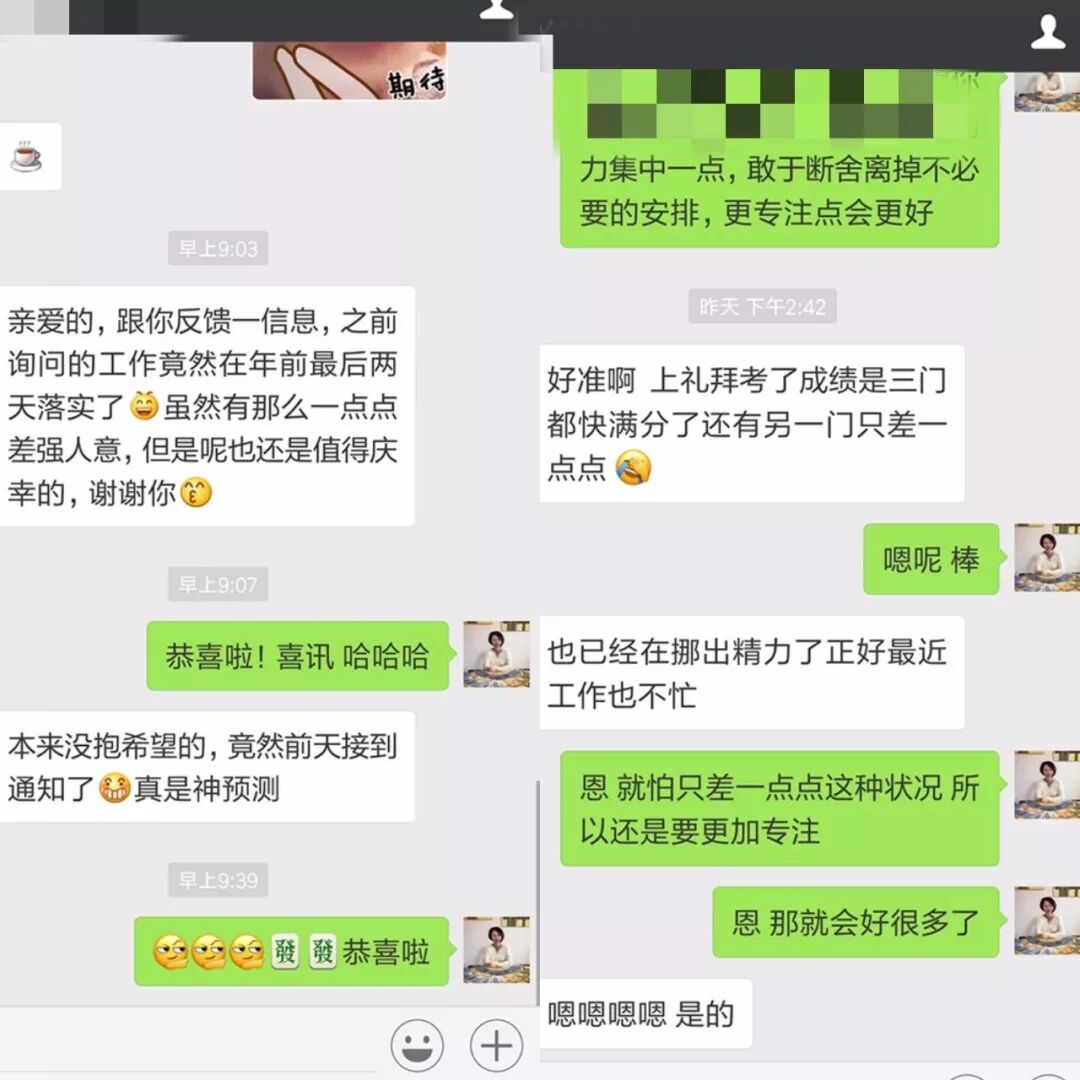1080x1080 pixels.
Task: Tap the '昨天 下午2:42' timestamp label
Action: tap(762, 306)
